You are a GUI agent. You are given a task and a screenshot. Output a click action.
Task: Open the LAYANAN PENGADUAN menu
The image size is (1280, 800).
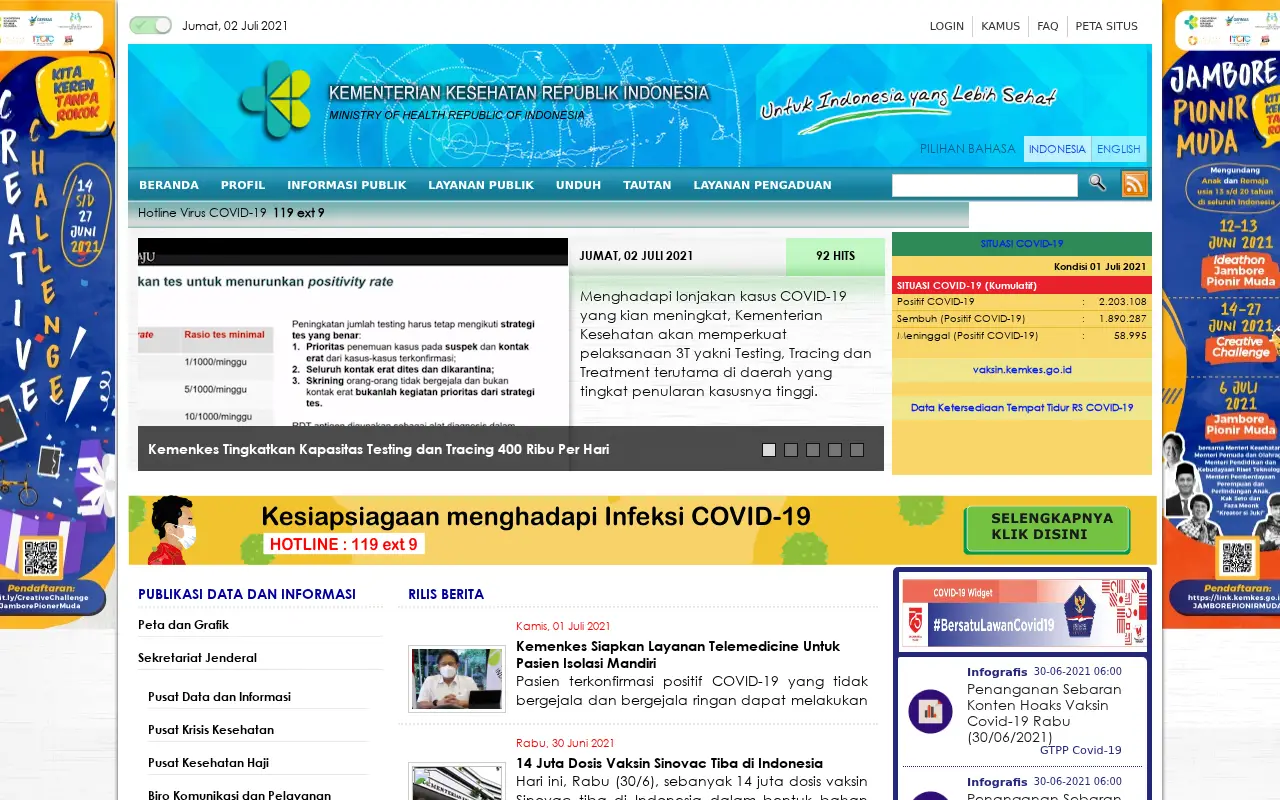point(762,185)
